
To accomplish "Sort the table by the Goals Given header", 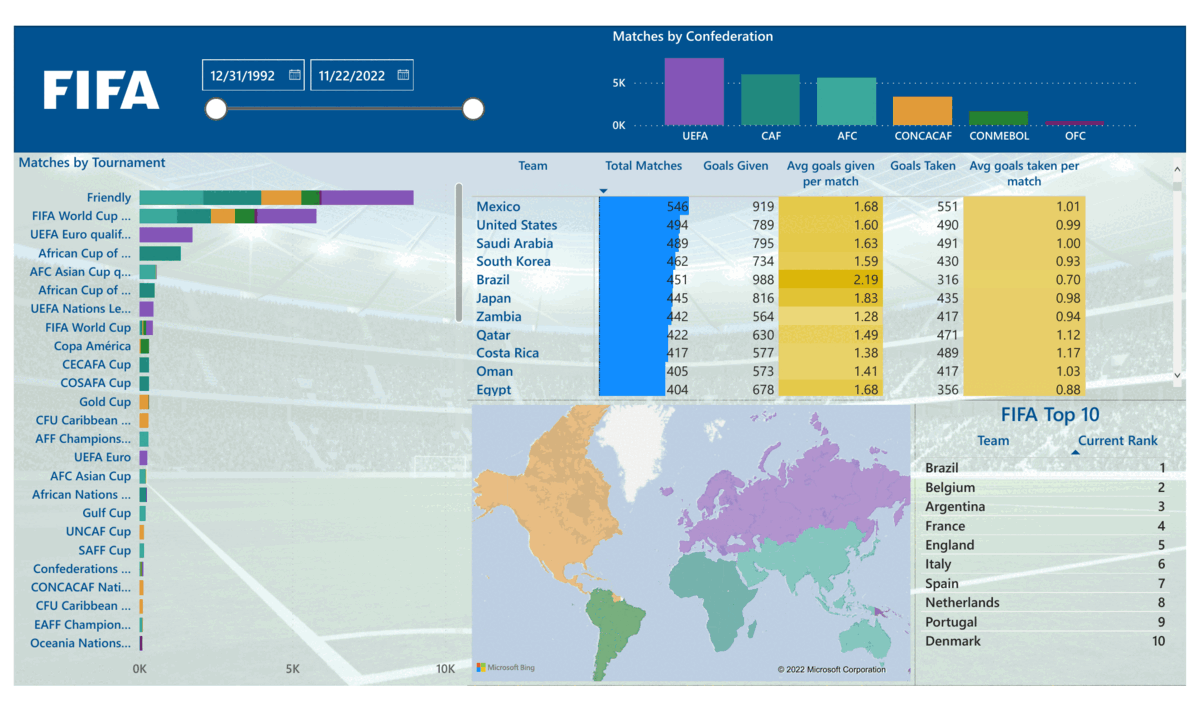I will [735, 165].
